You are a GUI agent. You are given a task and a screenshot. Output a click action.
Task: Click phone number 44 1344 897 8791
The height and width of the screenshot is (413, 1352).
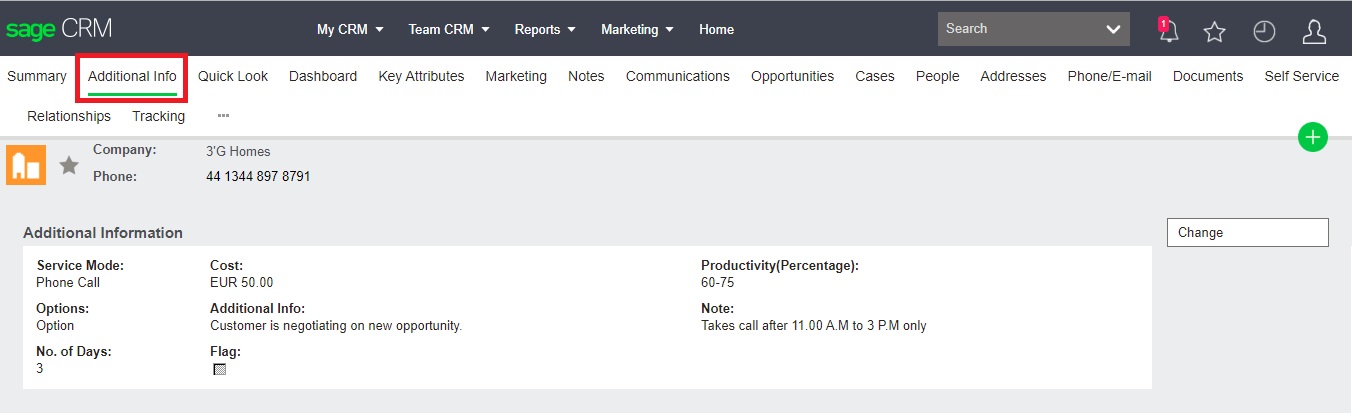click(x=258, y=176)
